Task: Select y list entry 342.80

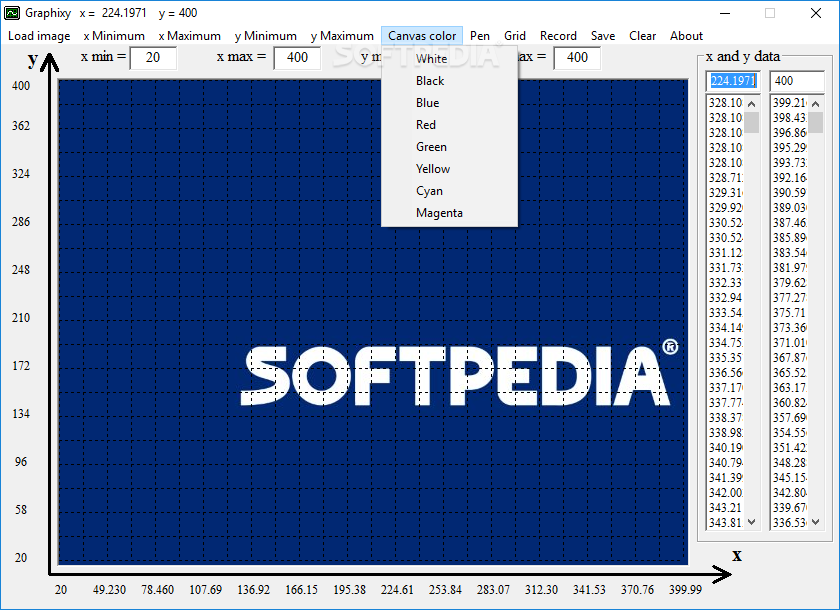Action: click(x=790, y=493)
